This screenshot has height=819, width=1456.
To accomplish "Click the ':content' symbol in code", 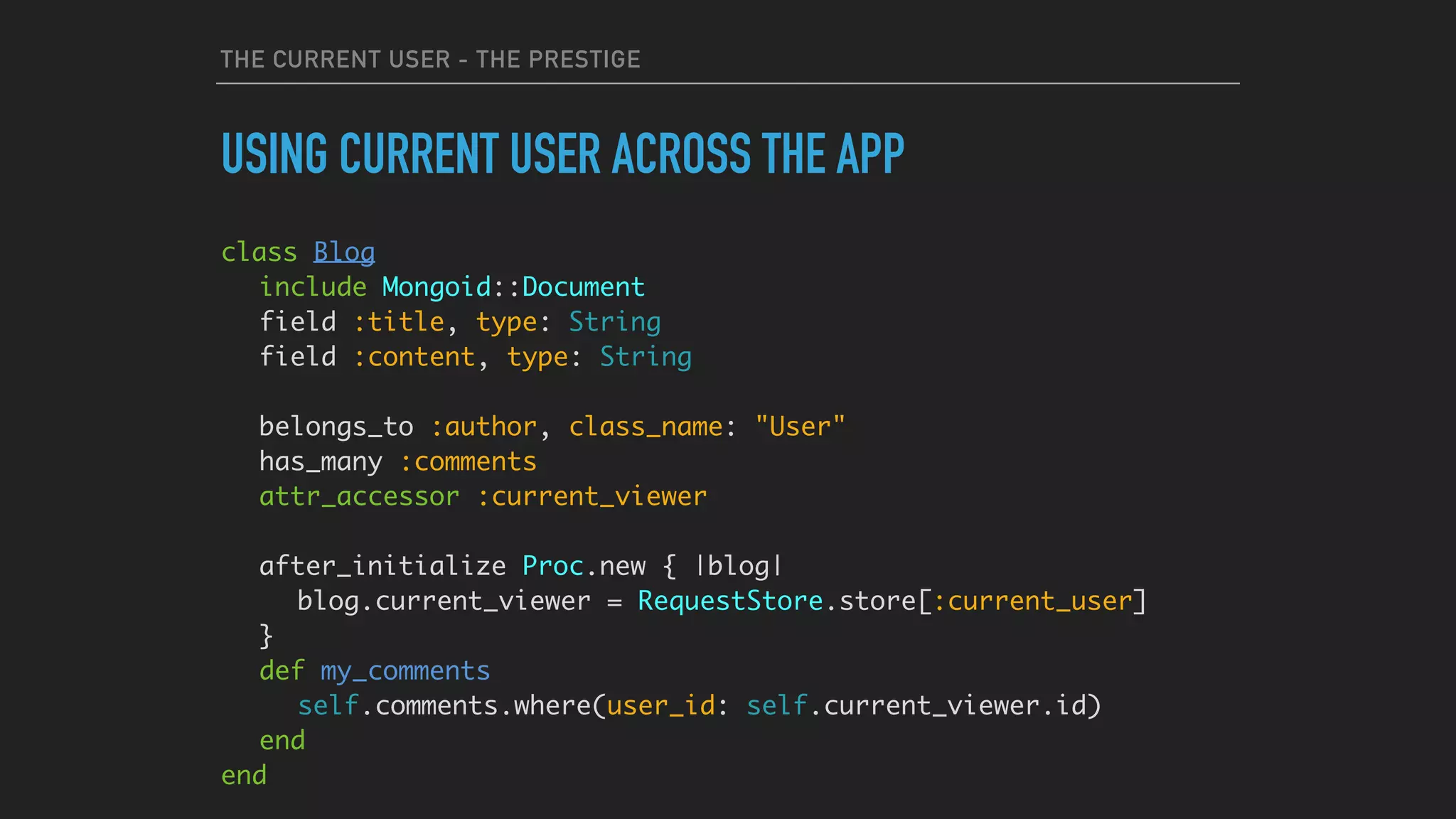I will pyautogui.click(x=414, y=357).
